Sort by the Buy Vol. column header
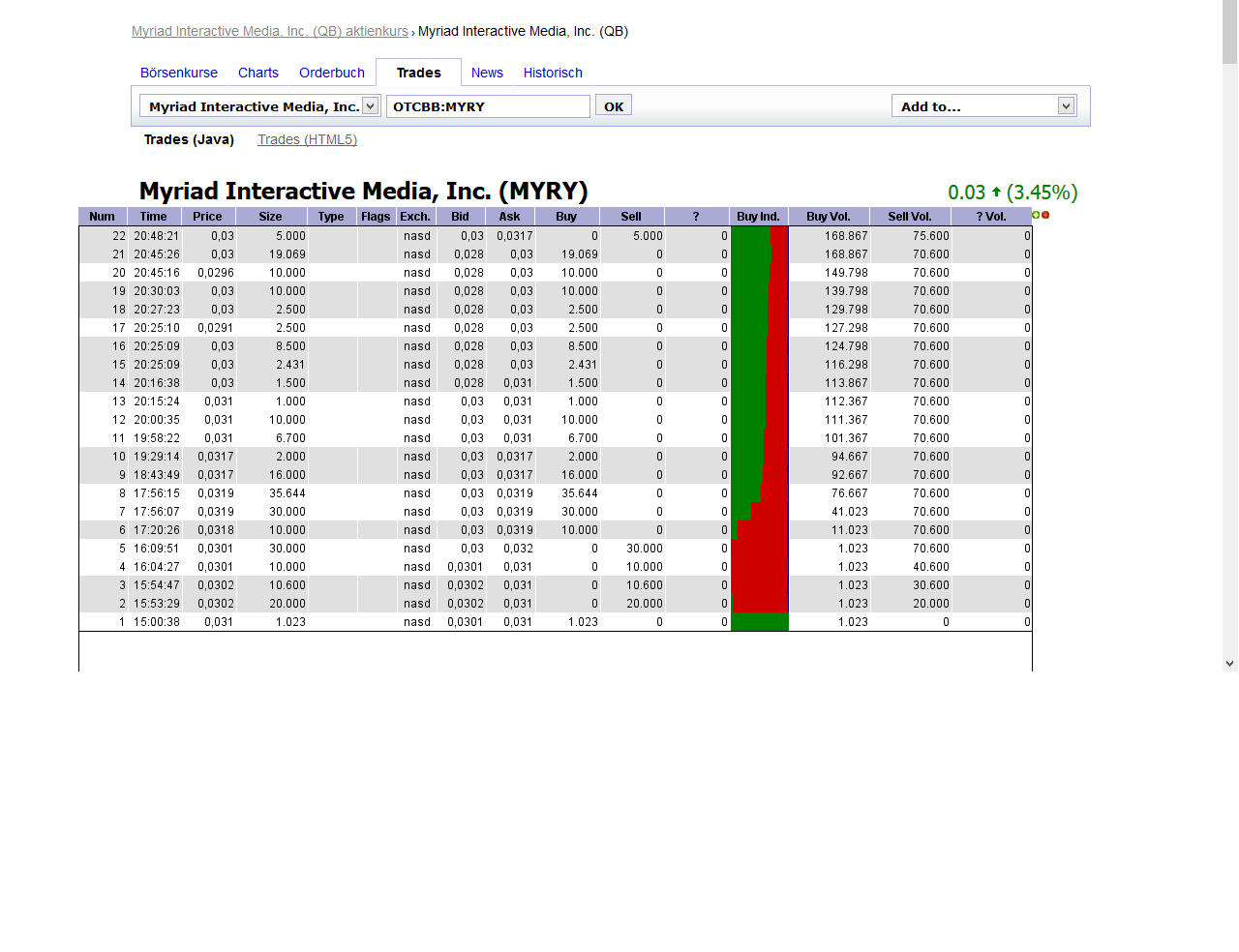 (x=829, y=217)
